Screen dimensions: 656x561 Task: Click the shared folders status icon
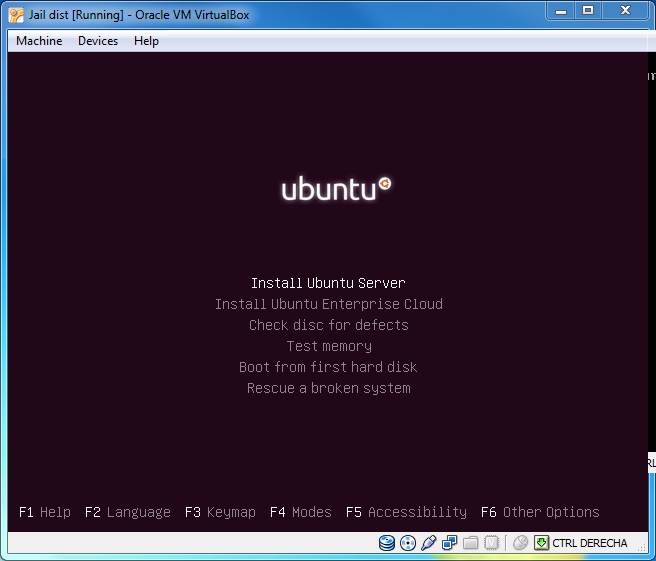coord(470,543)
